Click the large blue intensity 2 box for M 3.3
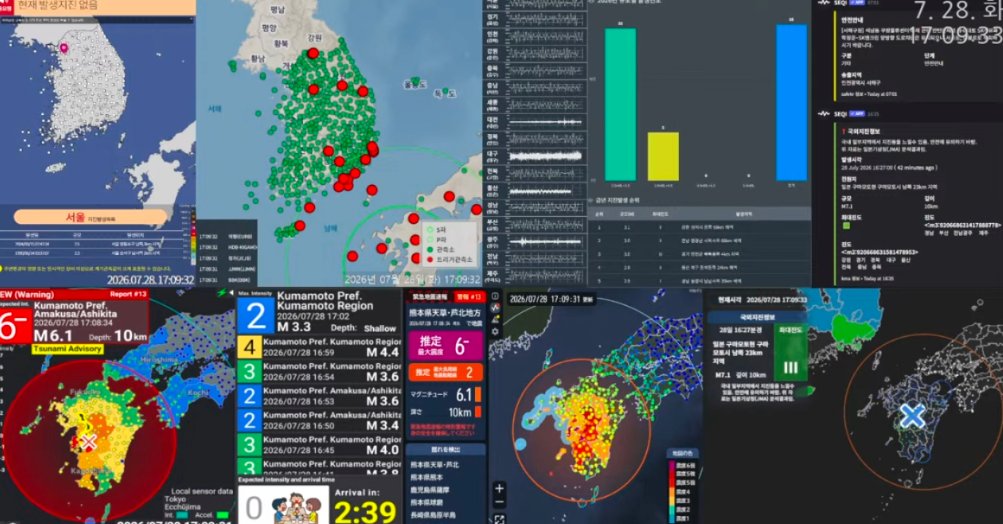 point(256,314)
